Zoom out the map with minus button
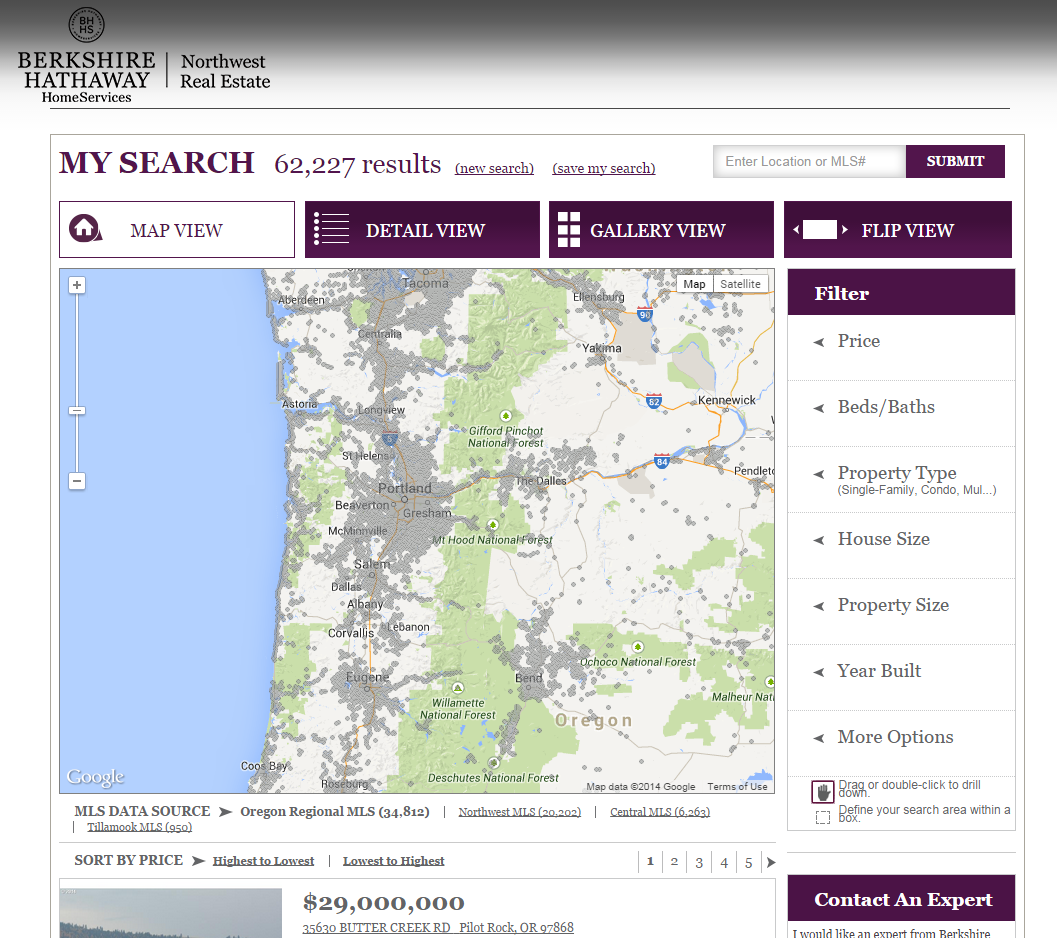The image size is (1057, 938). (77, 481)
